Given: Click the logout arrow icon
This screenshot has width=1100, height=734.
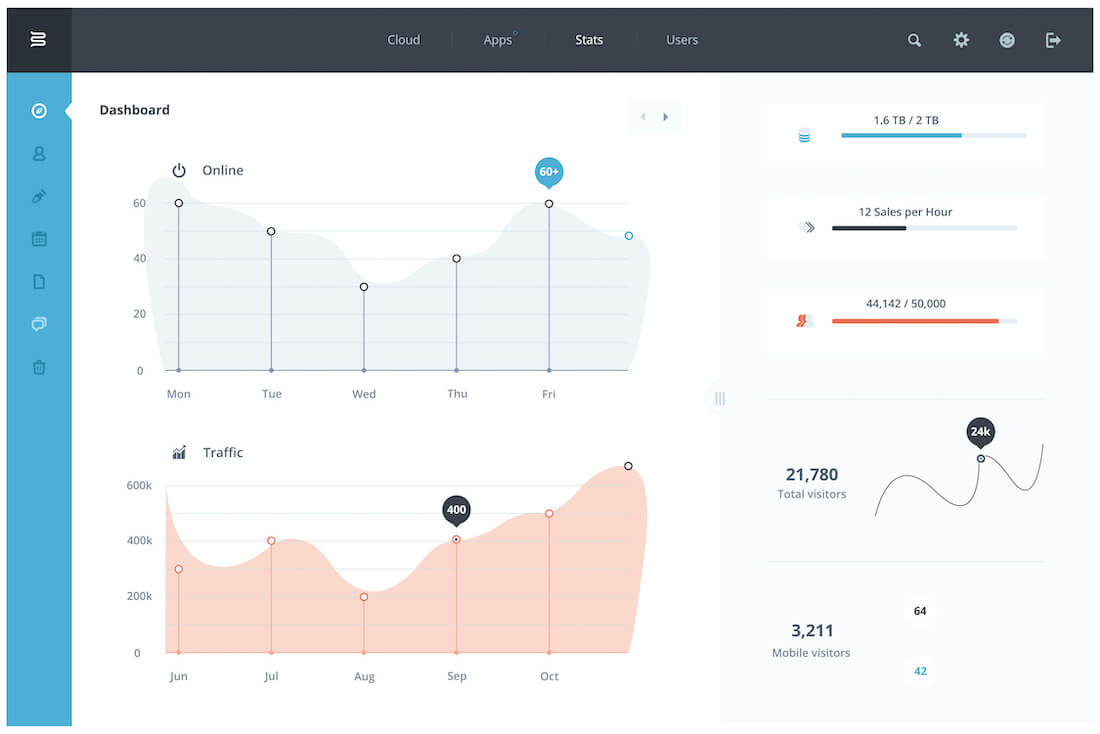Looking at the screenshot, I should [1053, 40].
